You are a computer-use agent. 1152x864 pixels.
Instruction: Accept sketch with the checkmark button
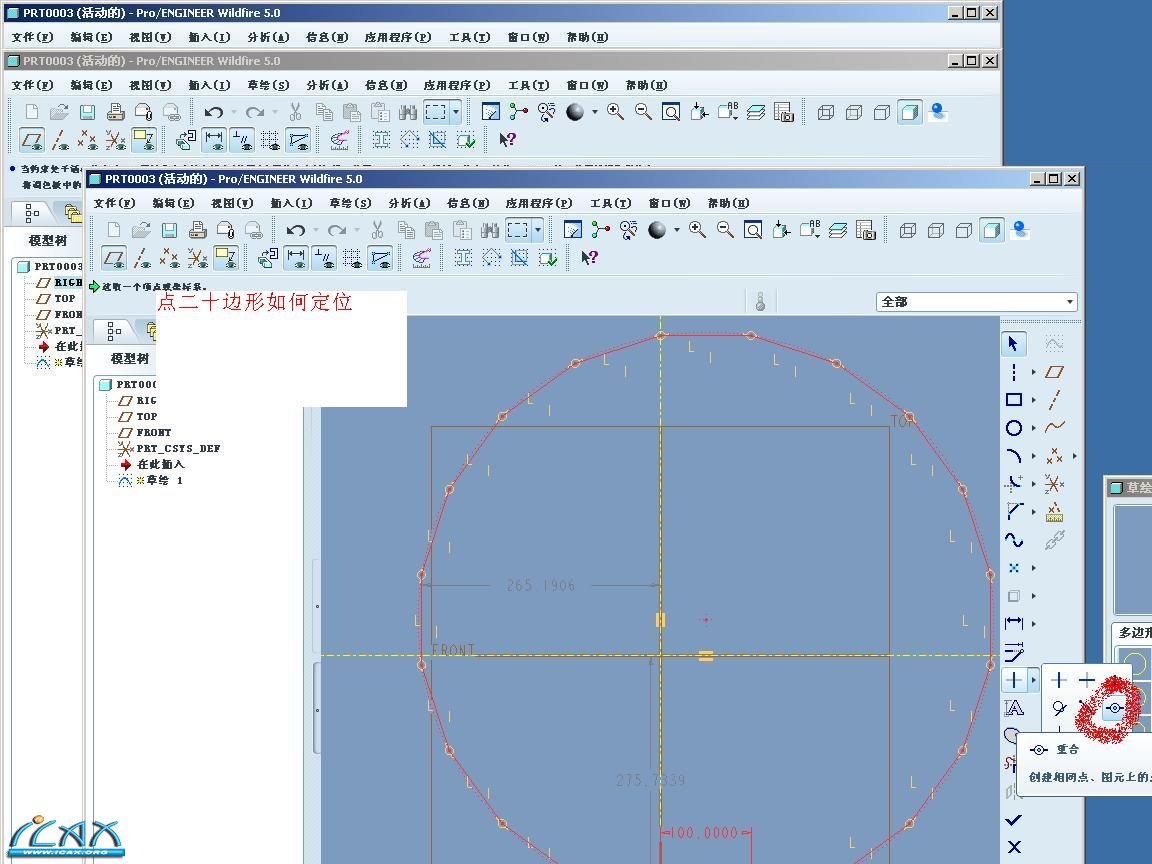[1014, 820]
